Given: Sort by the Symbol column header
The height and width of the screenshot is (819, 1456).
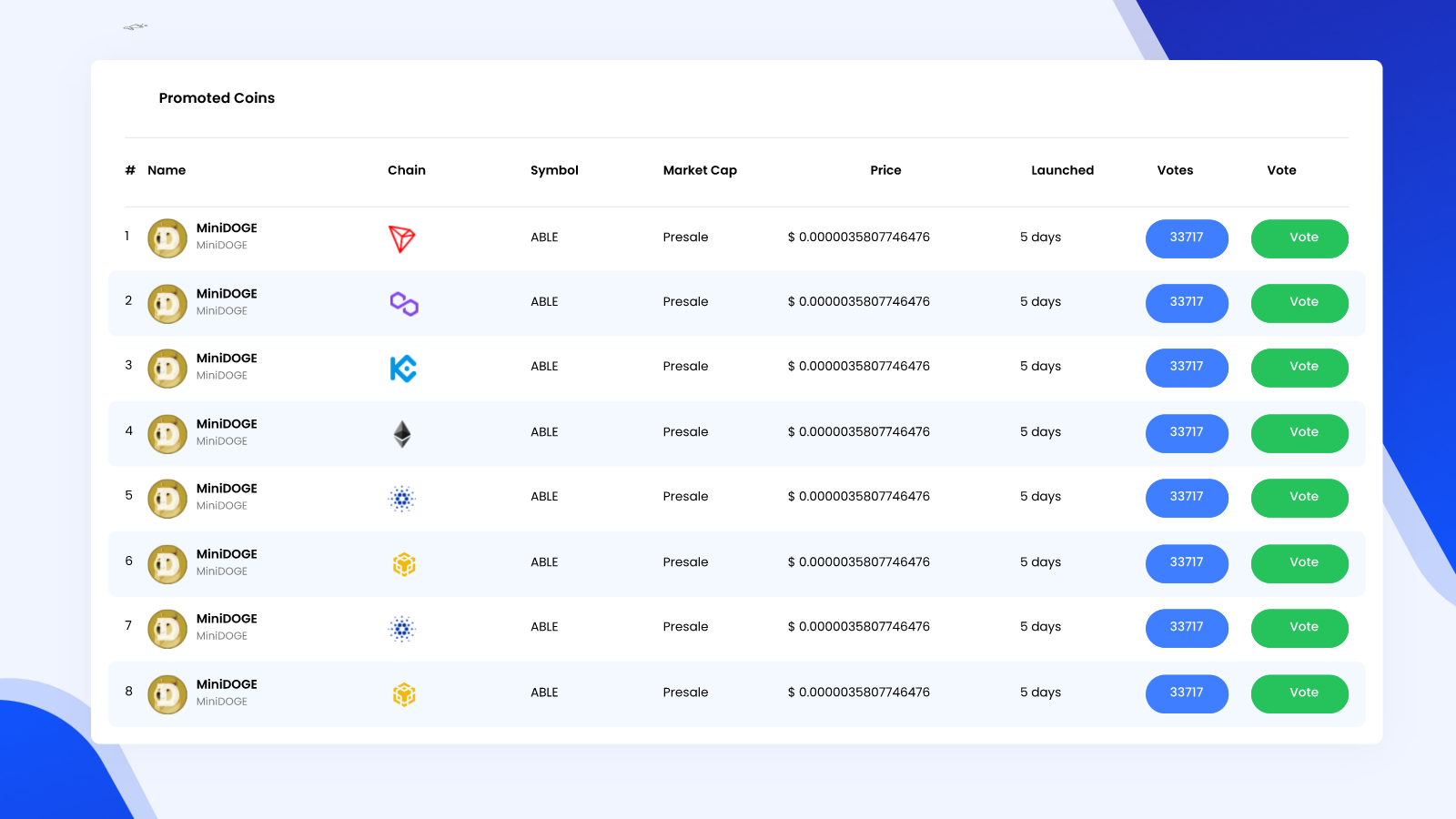Looking at the screenshot, I should click(x=554, y=170).
